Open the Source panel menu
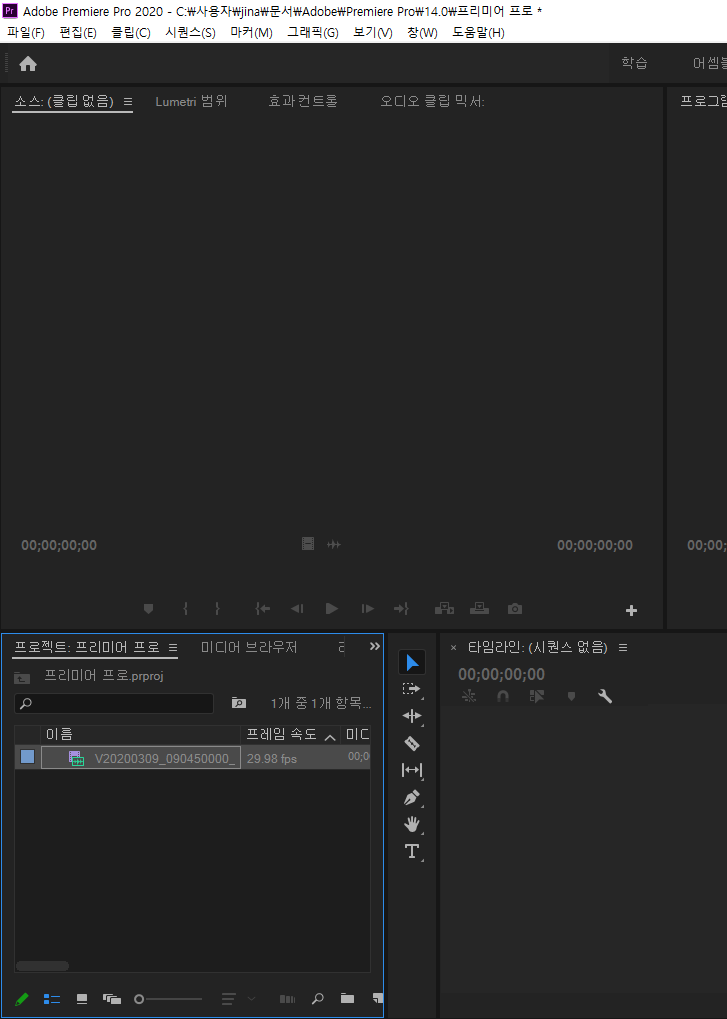727x1019 pixels. (128, 101)
